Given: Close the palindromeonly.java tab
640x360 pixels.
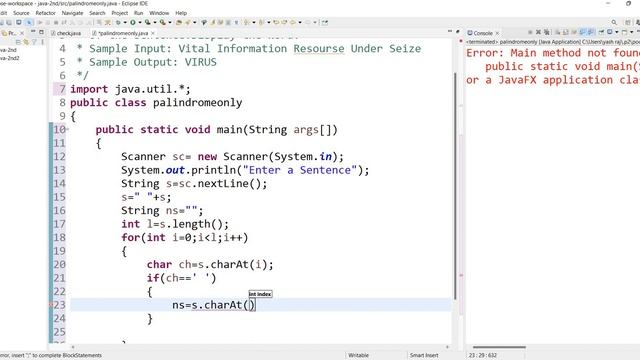Looking at the screenshot, I should tap(153, 33).
